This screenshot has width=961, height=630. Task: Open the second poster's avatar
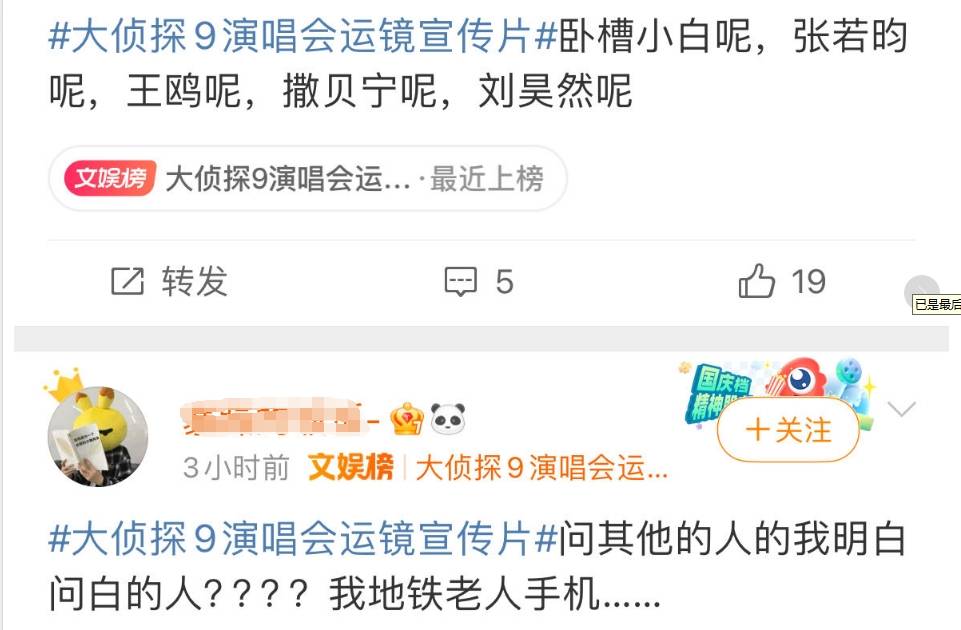click(98, 436)
